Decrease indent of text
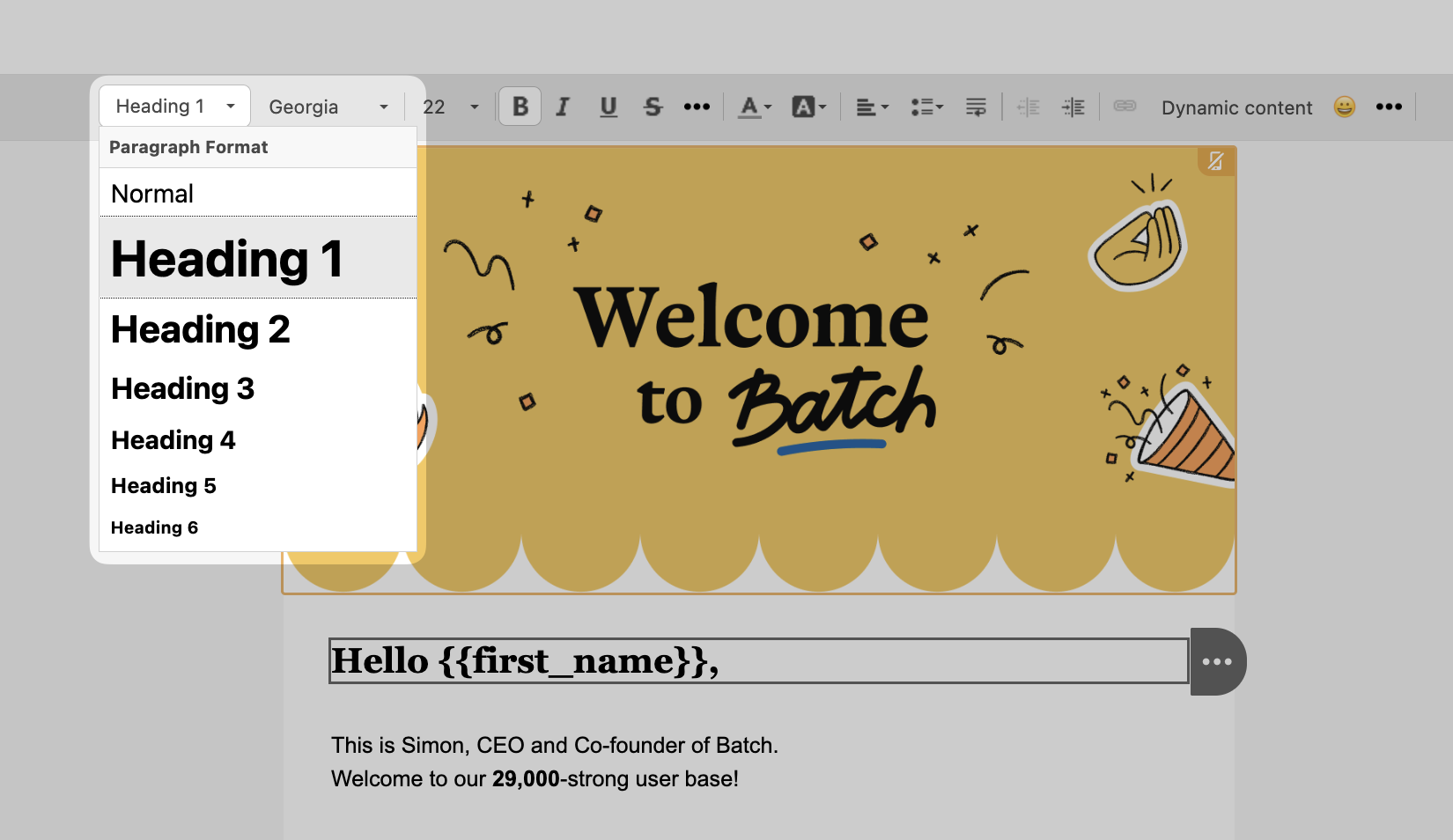 coord(1028,107)
